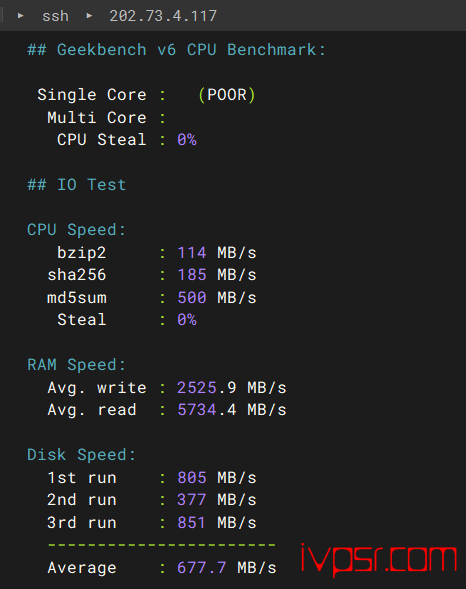The image size is (466, 589).
Task: Click the Geekbench v6 CPU Benchmark heading
Action: 176,50
